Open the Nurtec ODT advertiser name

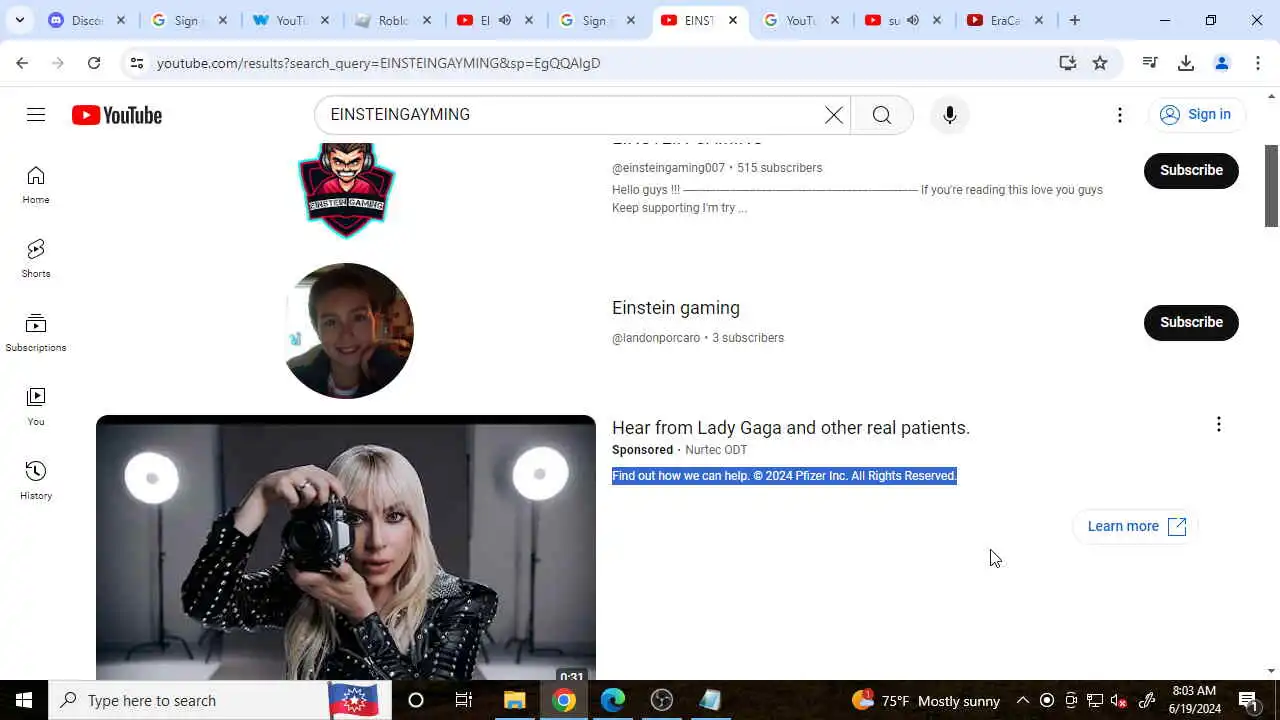tap(716, 450)
